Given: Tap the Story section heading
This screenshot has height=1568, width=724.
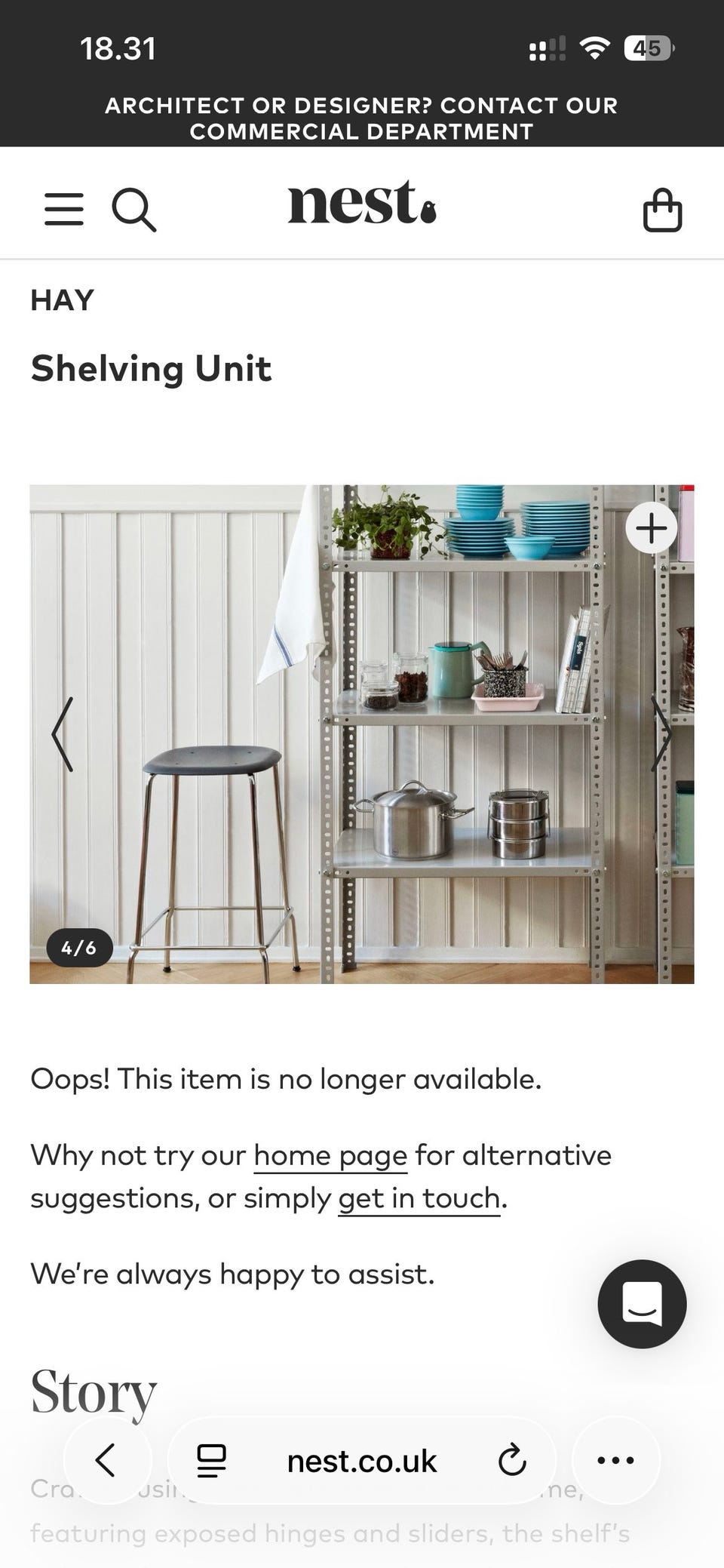Looking at the screenshot, I should [94, 1393].
